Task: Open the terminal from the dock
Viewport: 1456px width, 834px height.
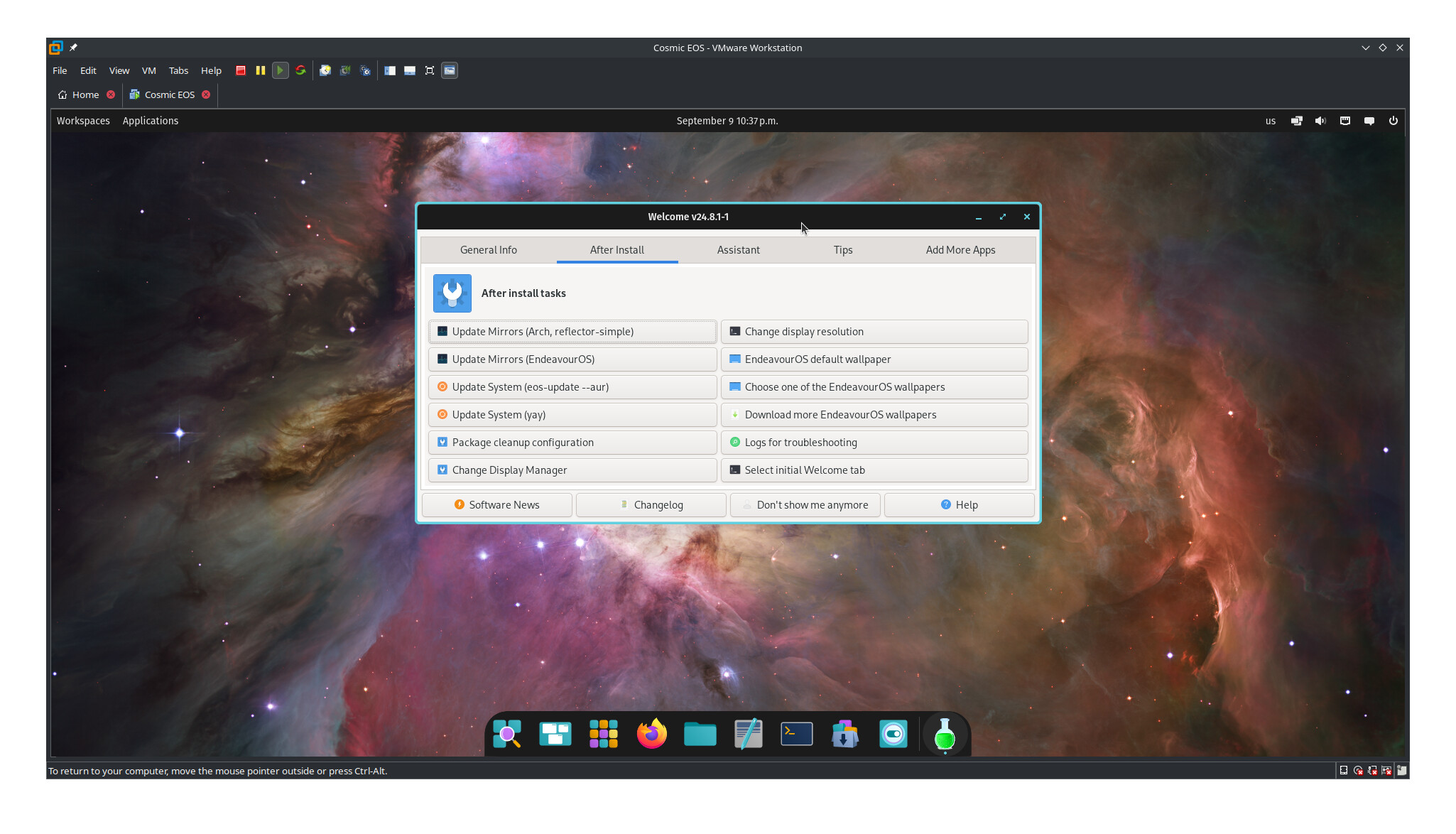Action: [x=797, y=734]
